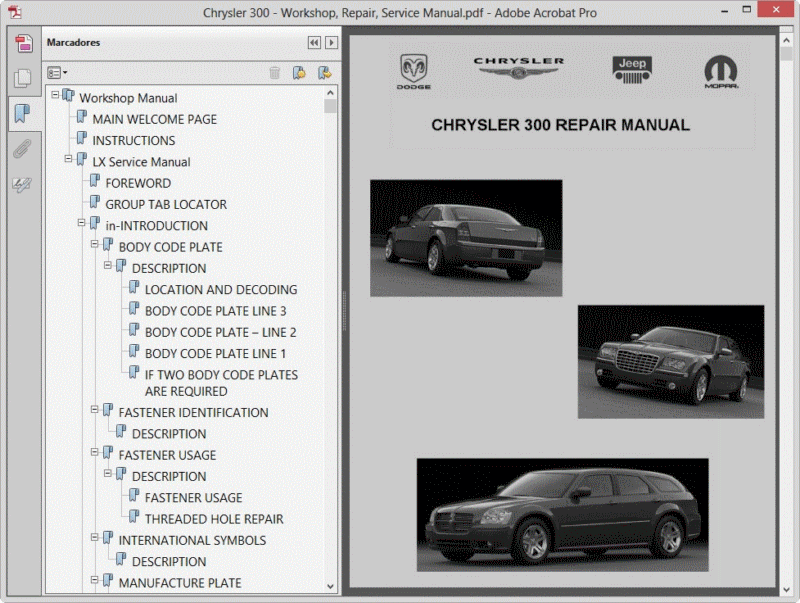Click the find current bookmark icon
800x603 pixels.
tap(324, 73)
